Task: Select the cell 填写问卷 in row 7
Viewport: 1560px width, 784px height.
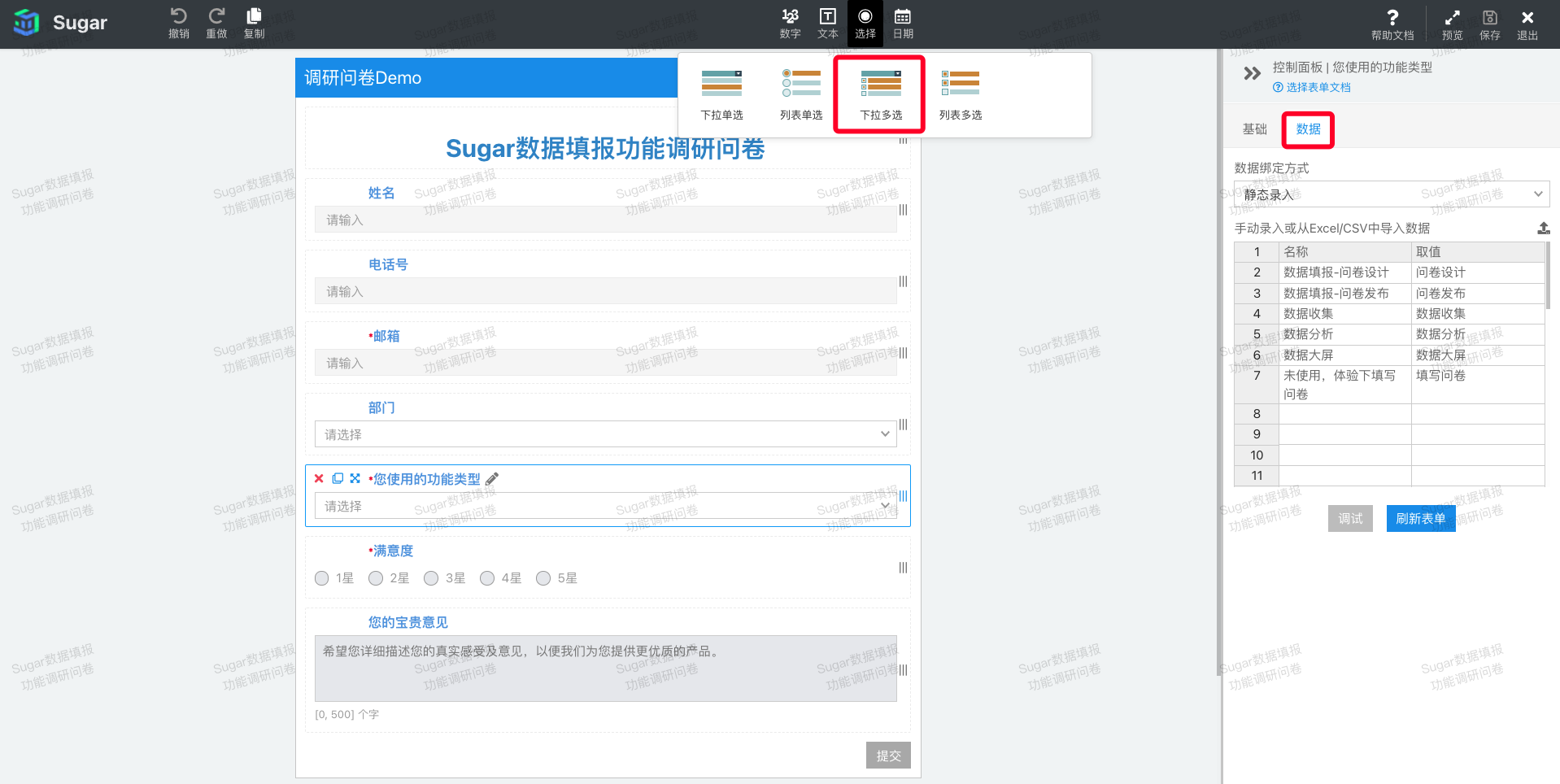Action: [1478, 385]
